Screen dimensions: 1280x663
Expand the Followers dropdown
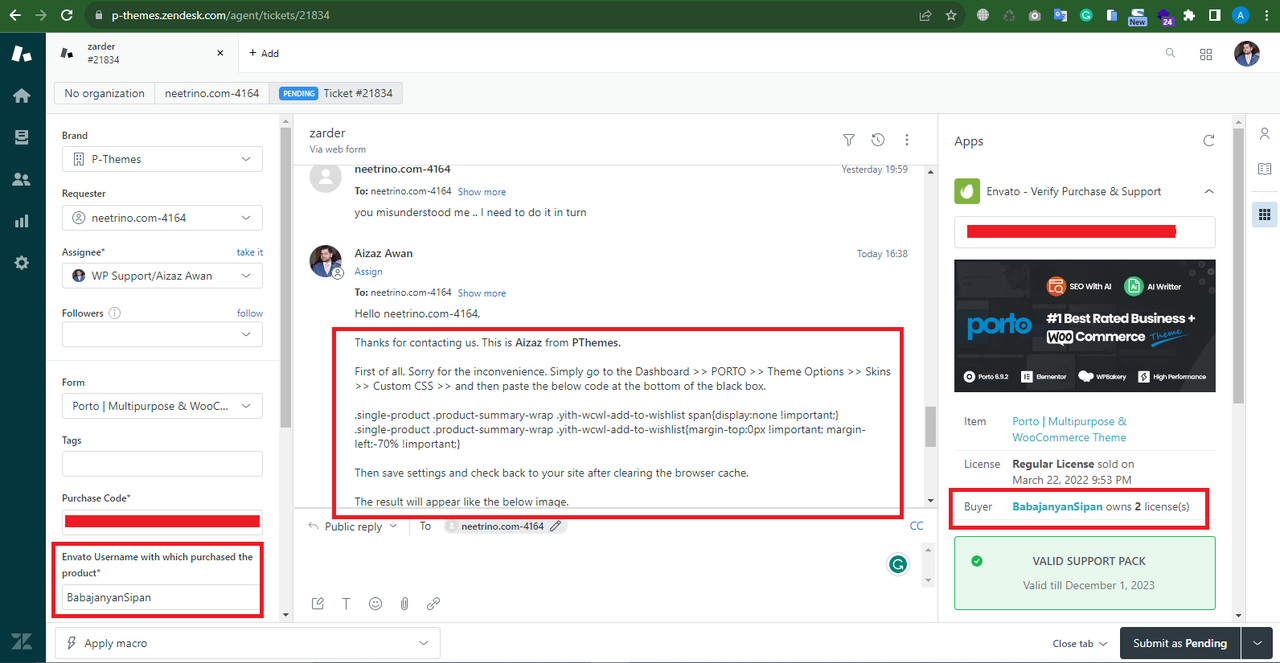coord(162,334)
